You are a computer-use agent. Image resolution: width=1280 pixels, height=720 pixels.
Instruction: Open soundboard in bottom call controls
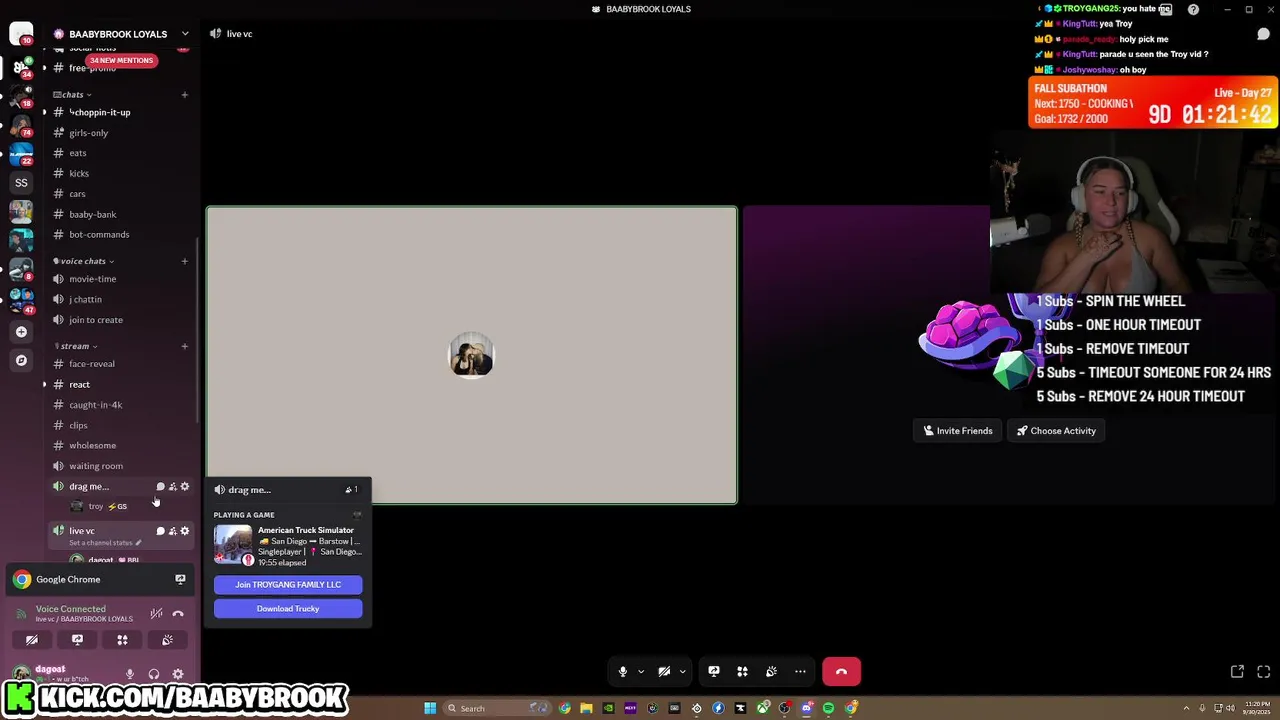tap(771, 672)
